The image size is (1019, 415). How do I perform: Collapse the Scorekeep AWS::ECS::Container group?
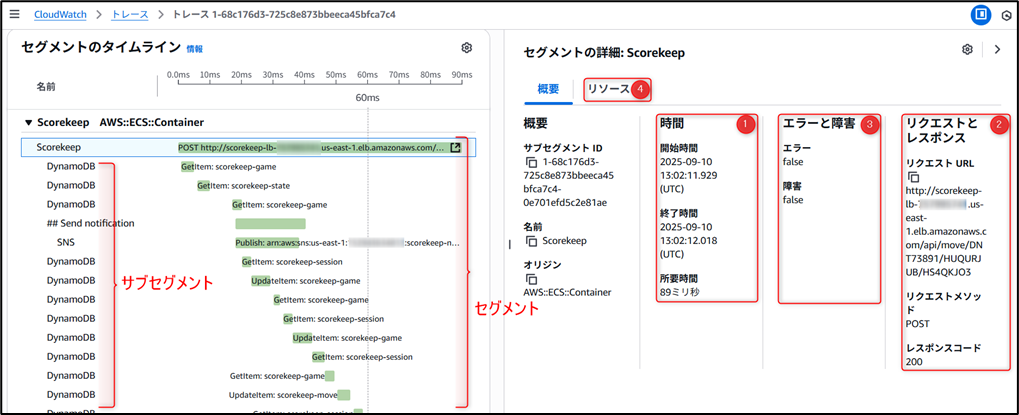28,123
